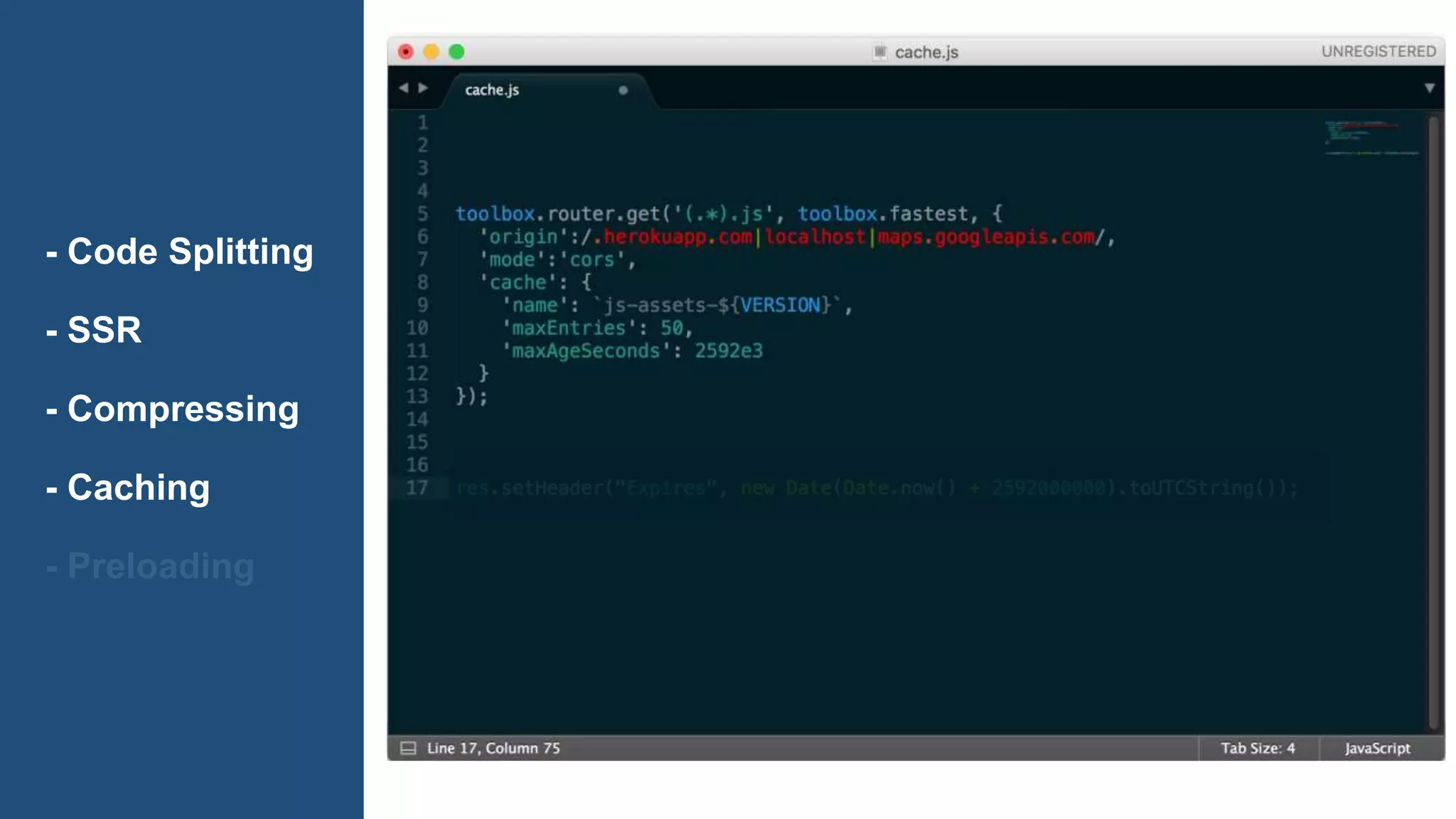
Task: Click 'Code Splitting' in the slide list
Action: point(190,252)
